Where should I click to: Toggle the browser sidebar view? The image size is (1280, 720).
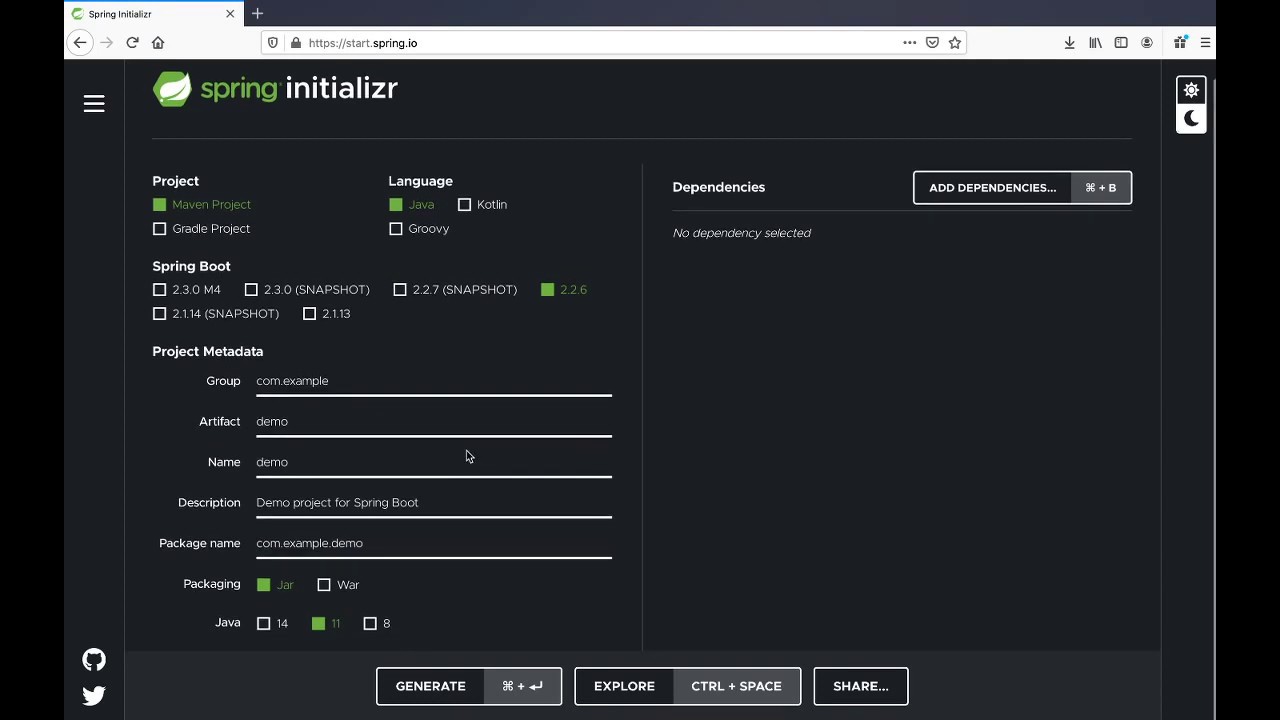pyautogui.click(x=1121, y=43)
